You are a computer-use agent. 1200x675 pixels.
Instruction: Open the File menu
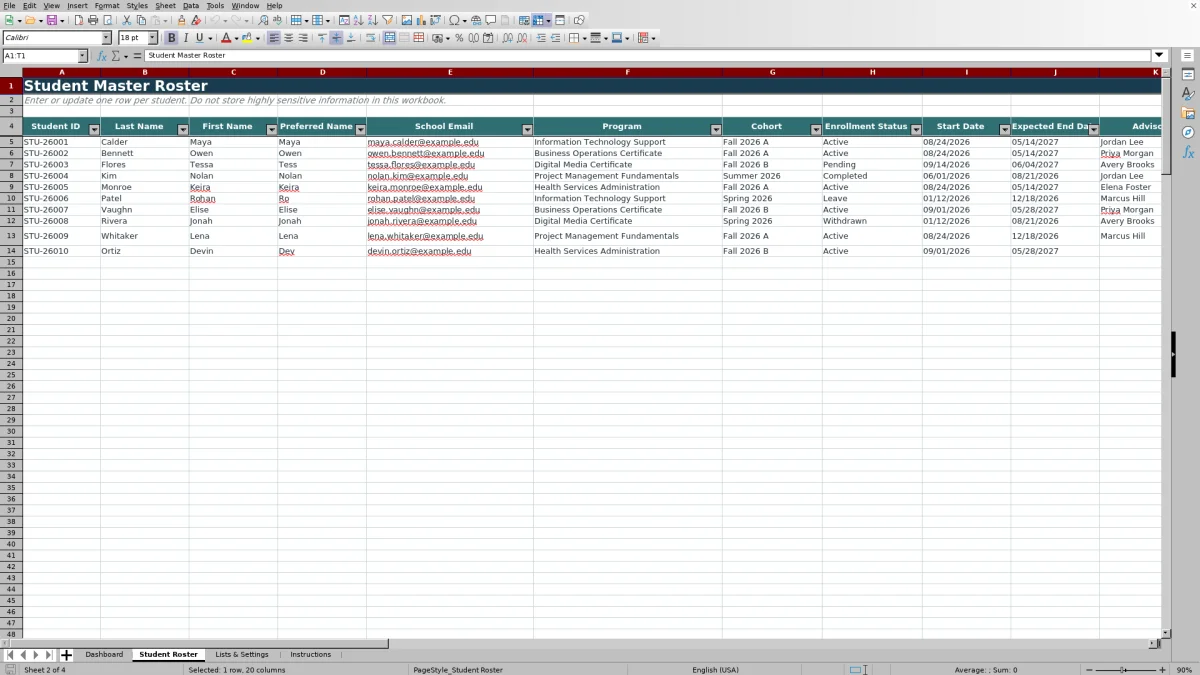click(x=9, y=6)
